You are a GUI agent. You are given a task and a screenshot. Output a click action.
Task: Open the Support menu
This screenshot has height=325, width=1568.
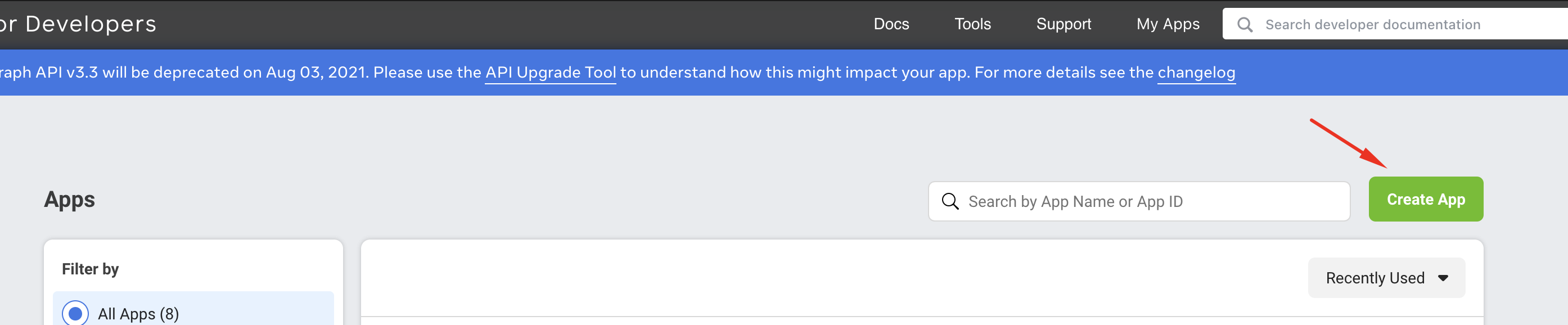1064,24
